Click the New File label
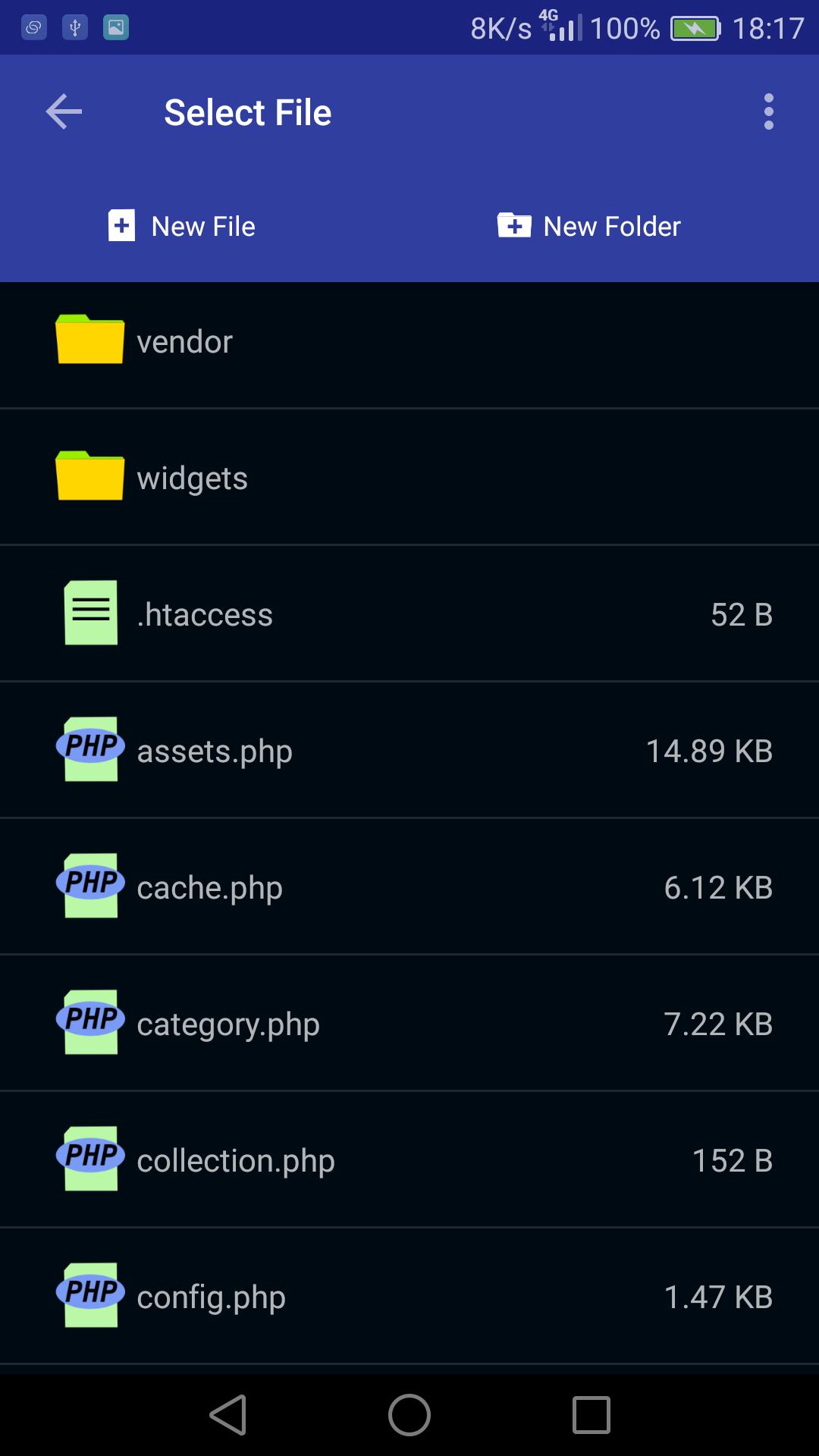This screenshot has height=1456, width=819. click(x=203, y=226)
